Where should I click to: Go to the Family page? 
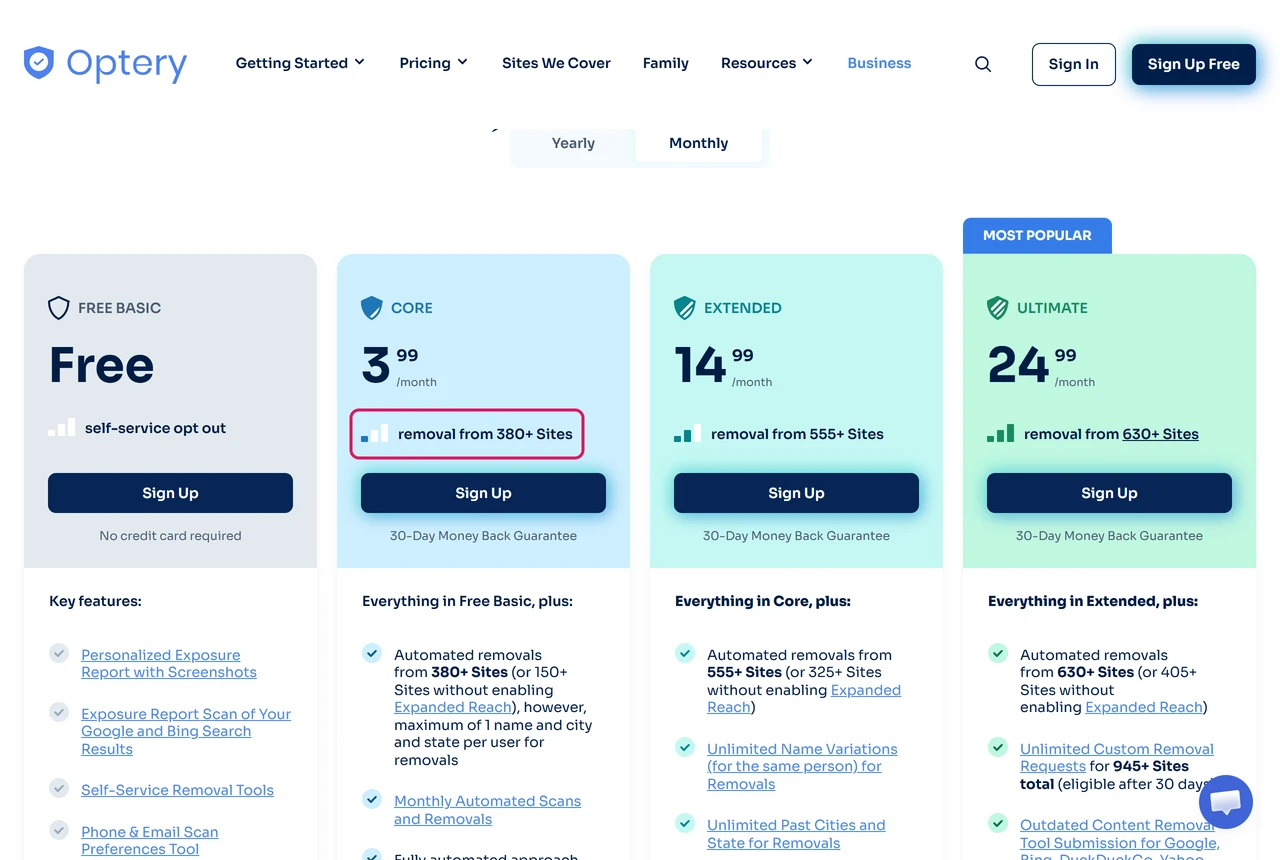coord(666,63)
